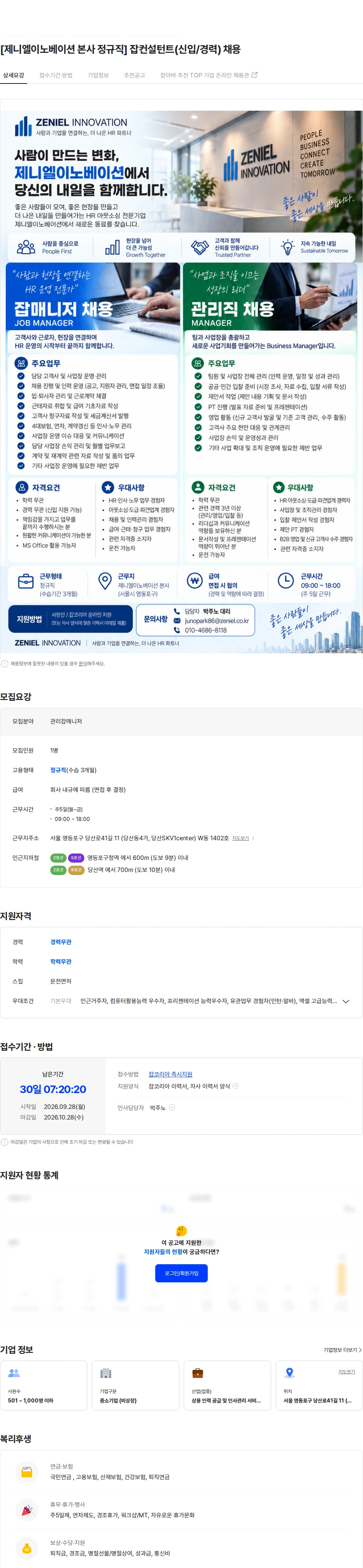
Task: Open 기업정보 더보기 link
Action: pos(342,1350)
